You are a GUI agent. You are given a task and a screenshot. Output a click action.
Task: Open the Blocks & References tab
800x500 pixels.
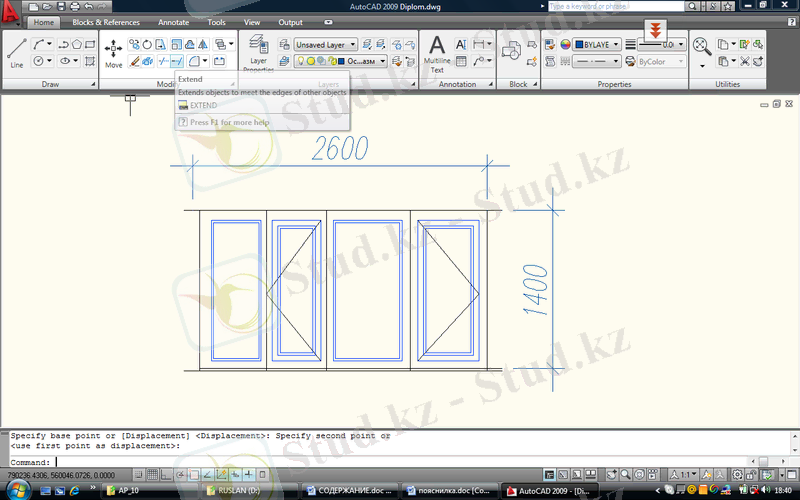pos(106,22)
